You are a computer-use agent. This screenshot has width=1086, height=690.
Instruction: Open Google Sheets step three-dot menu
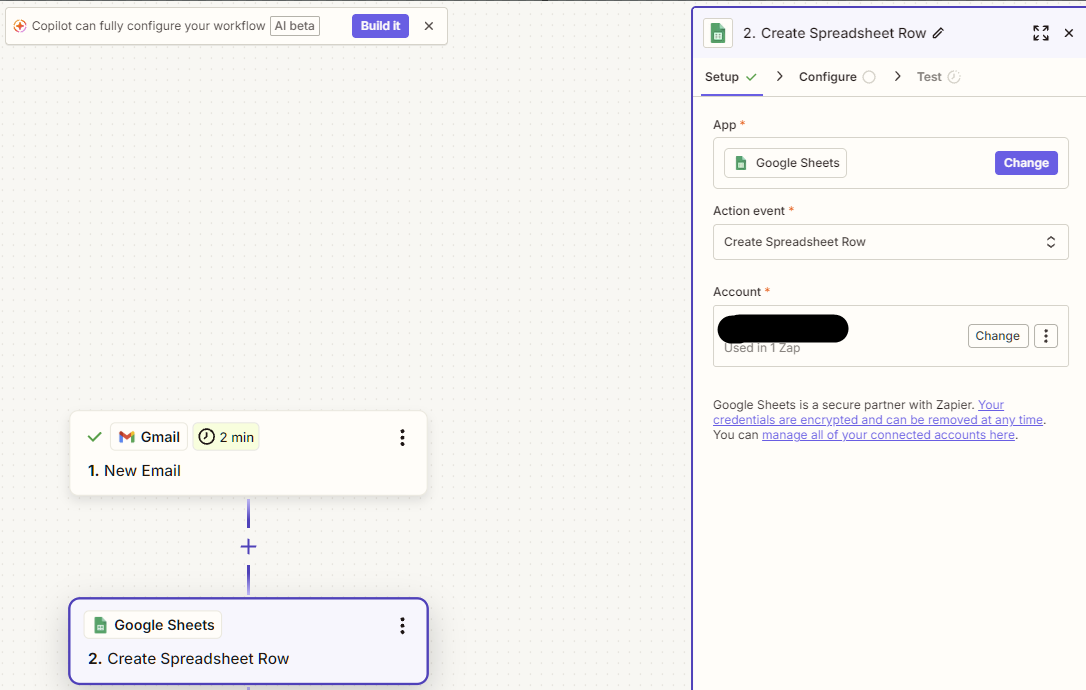pos(402,625)
